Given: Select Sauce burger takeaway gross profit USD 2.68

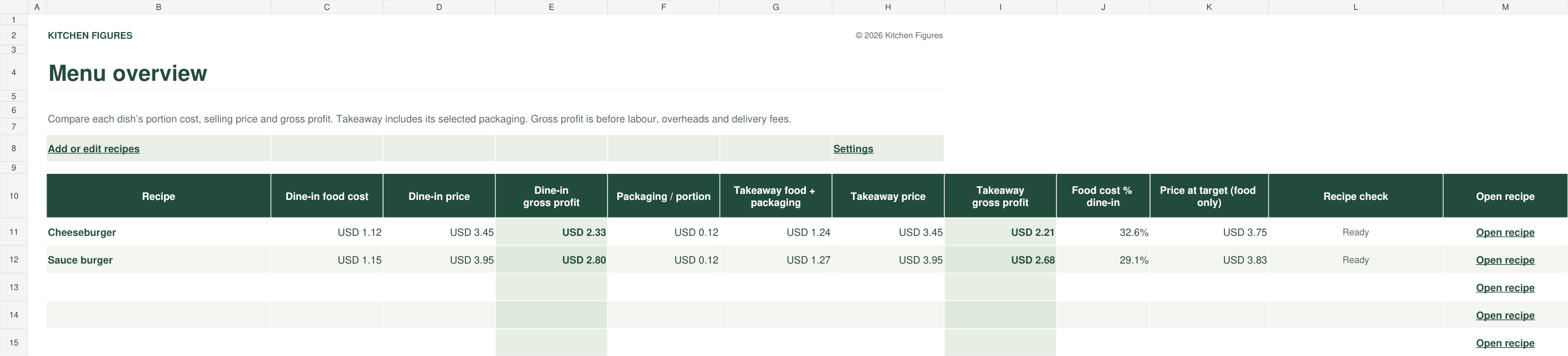Looking at the screenshot, I should coord(1000,260).
